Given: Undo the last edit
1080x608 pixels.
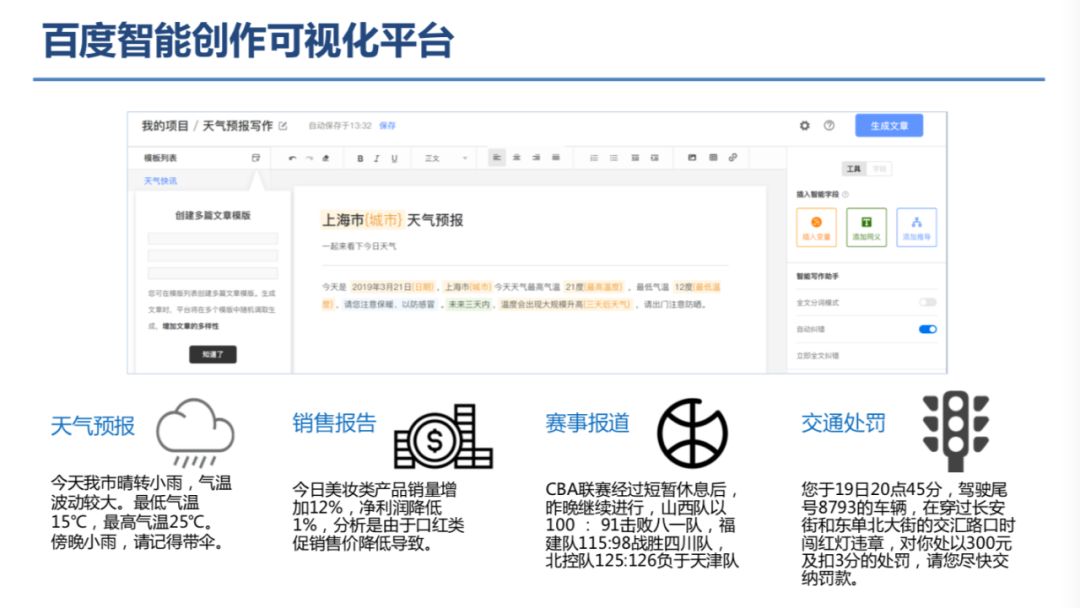Looking at the screenshot, I should pyautogui.click(x=292, y=158).
